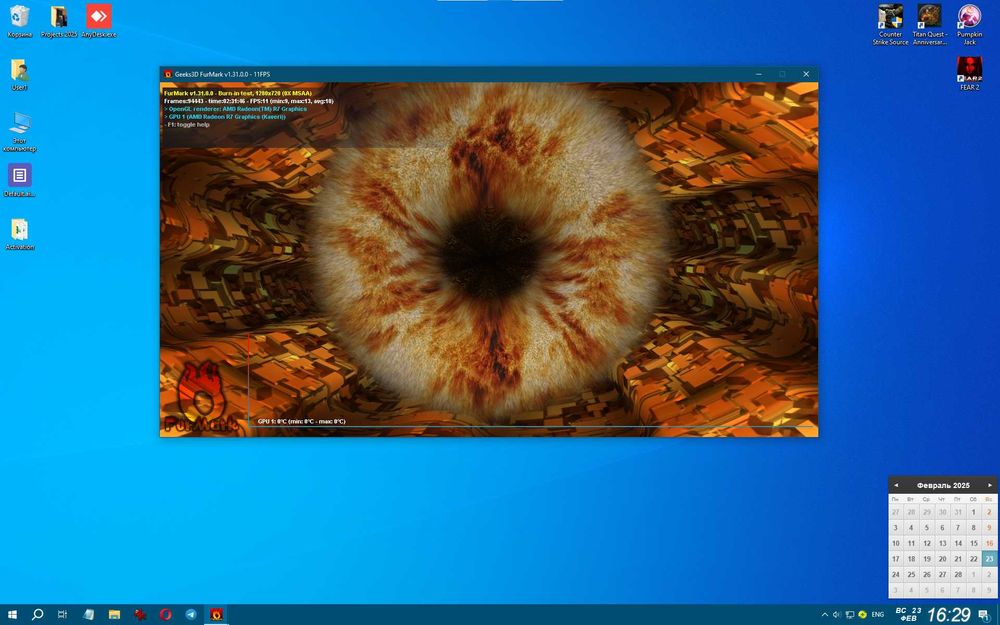Screen dimensions: 1000x625
Task: Open Telegram from the taskbar
Action: 191,614
